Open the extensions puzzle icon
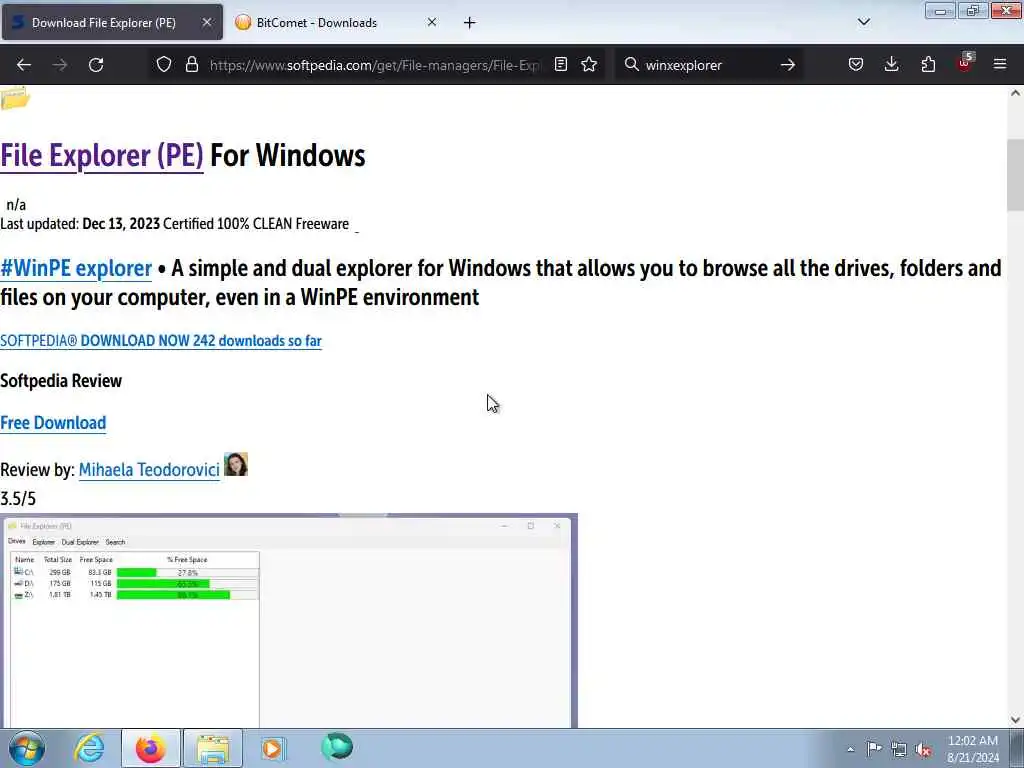1024x768 pixels. [x=928, y=65]
